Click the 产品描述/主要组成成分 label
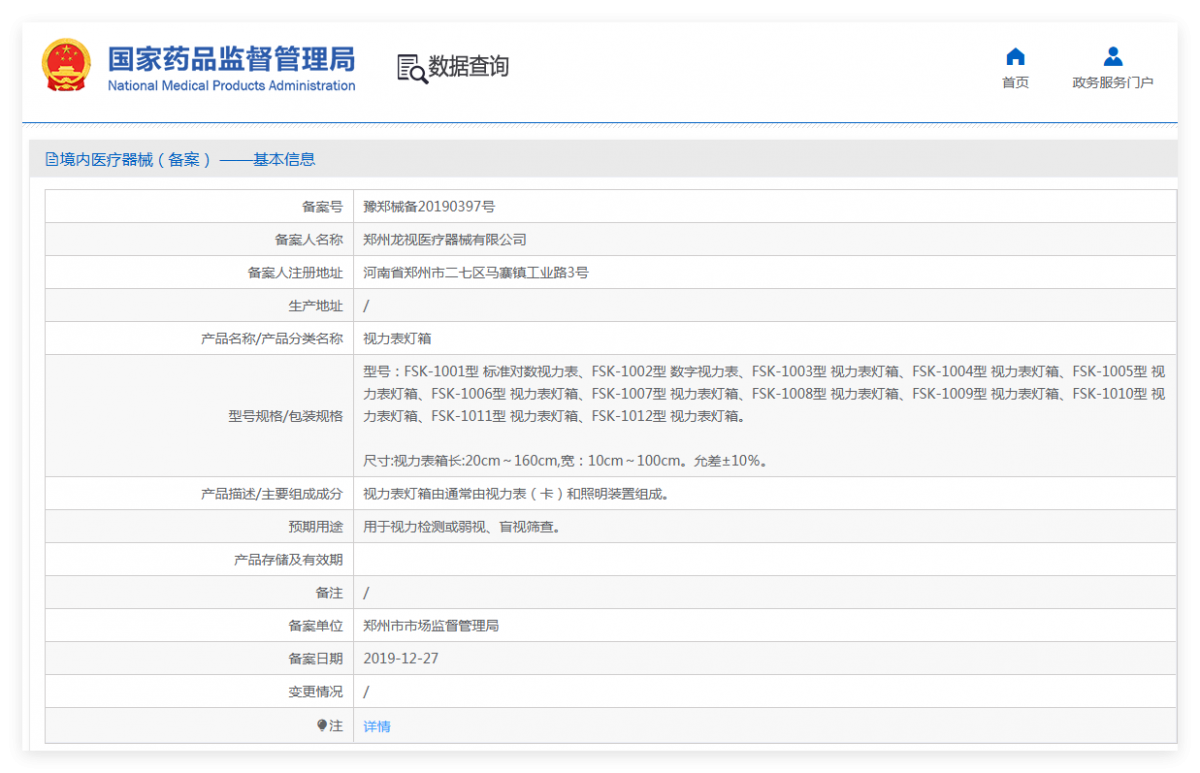This screenshot has width=1200, height=773. 272,494
